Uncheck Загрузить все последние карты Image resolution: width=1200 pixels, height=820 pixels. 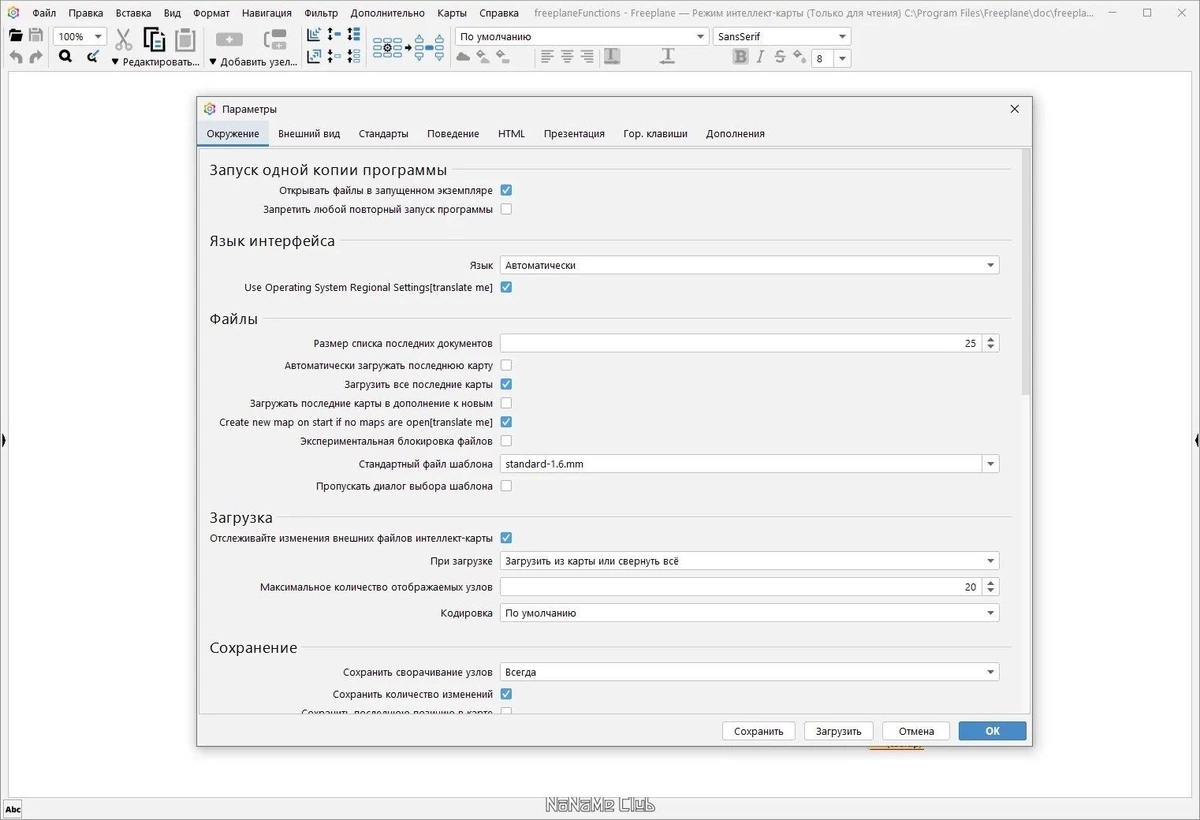(506, 384)
